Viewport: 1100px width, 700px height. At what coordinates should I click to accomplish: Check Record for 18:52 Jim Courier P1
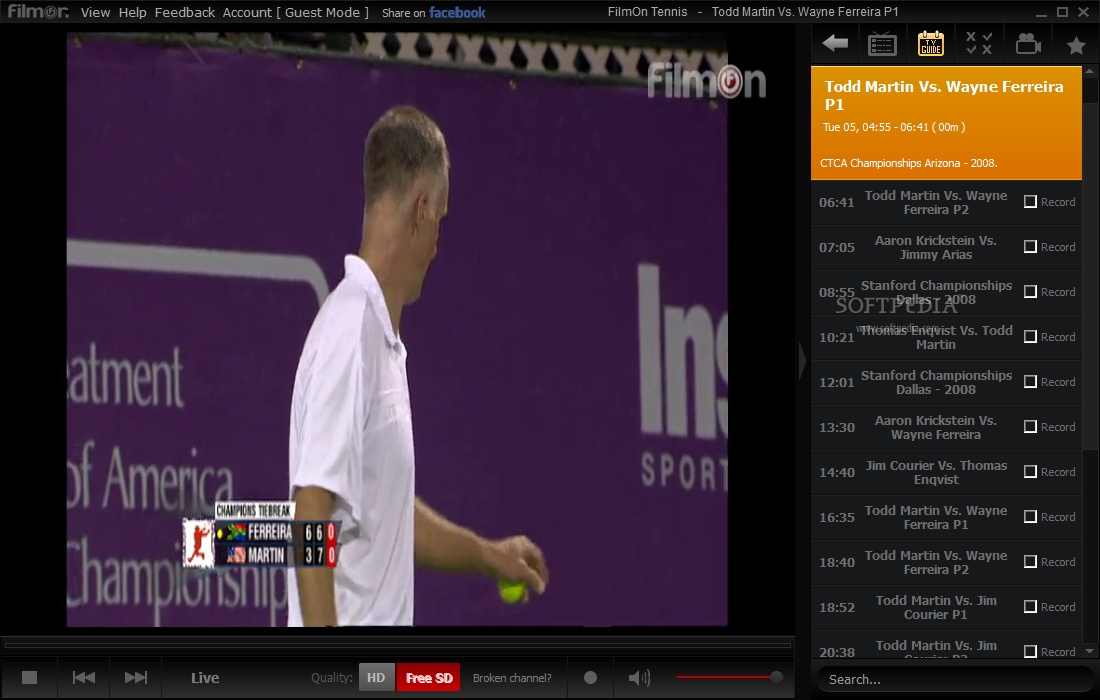click(1030, 606)
